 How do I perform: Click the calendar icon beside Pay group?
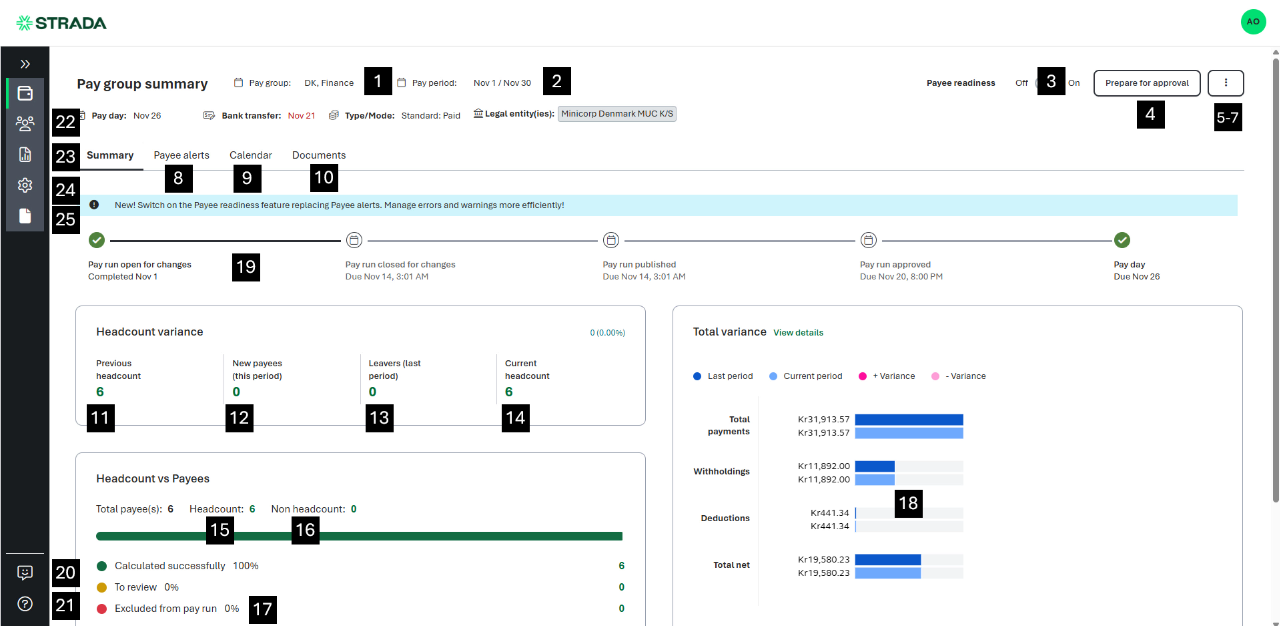coord(238,83)
